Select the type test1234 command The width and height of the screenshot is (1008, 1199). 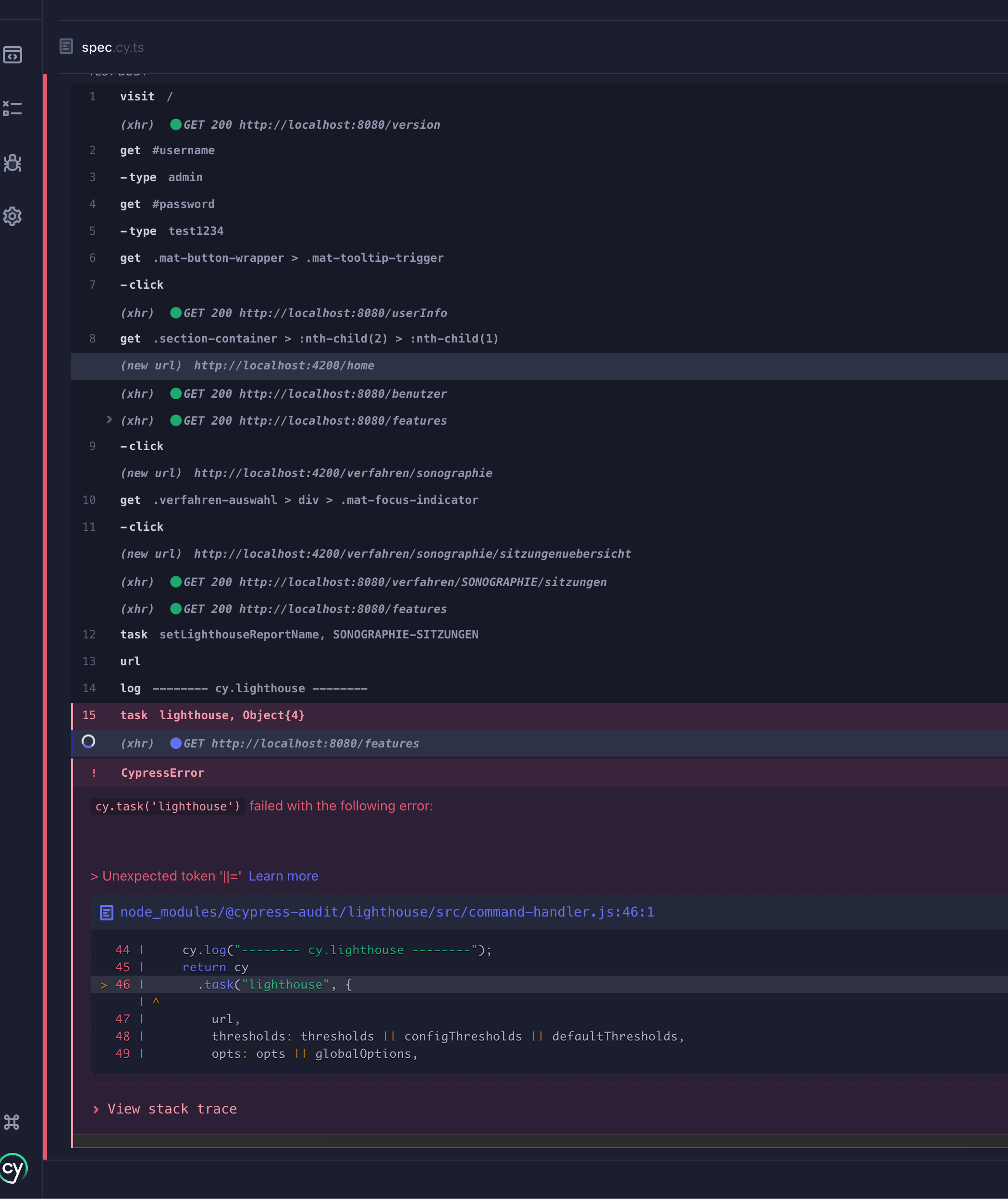tap(540, 231)
